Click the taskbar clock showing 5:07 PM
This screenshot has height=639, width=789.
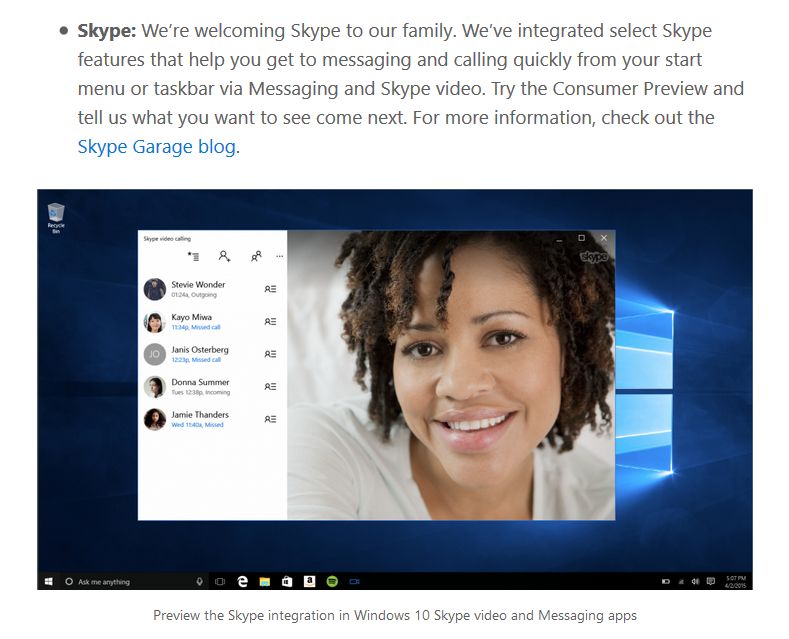tap(736, 582)
